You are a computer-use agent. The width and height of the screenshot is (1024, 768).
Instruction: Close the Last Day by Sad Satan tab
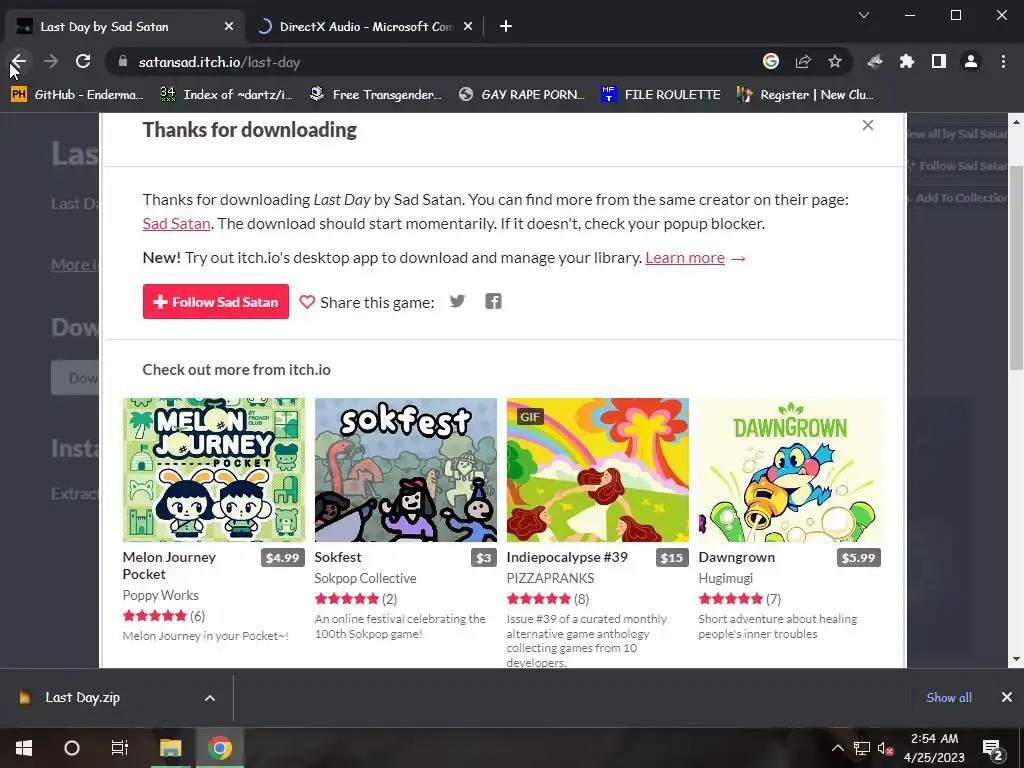coord(229,26)
